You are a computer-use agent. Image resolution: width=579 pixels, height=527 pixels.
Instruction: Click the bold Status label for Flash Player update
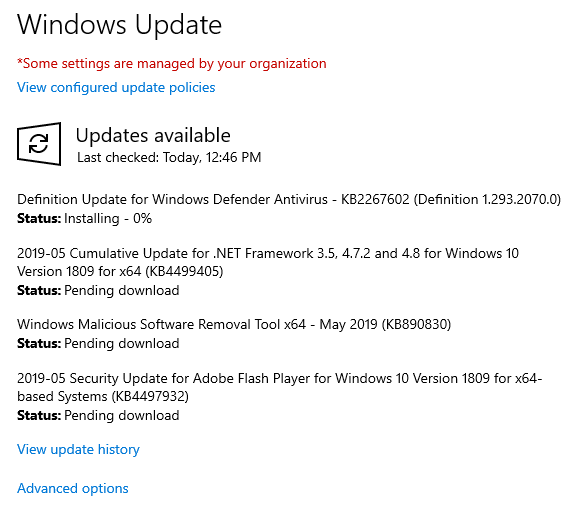pos(39,415)
